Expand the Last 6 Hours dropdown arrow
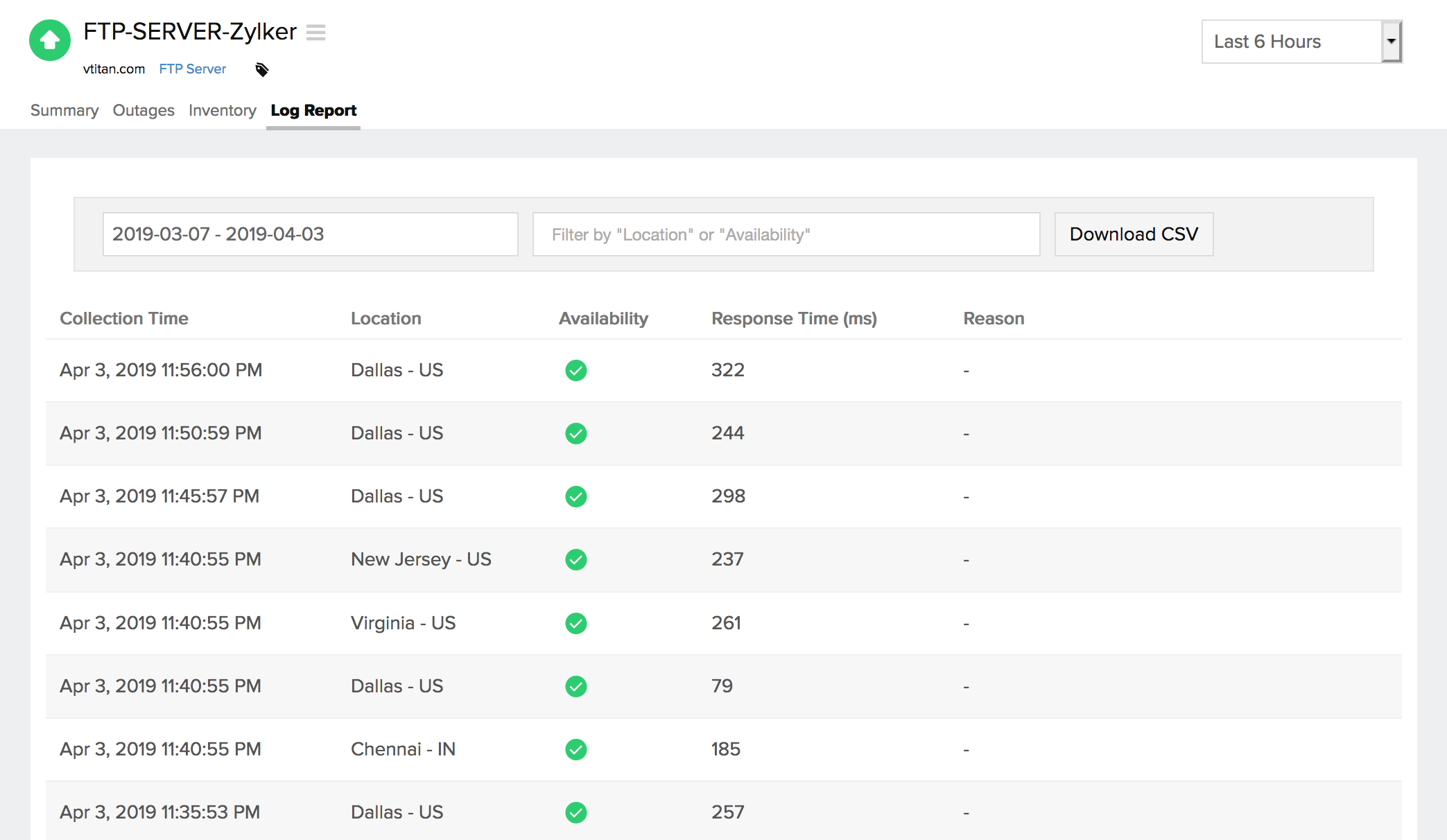 pyautogui.click(x=1391, y=42)
